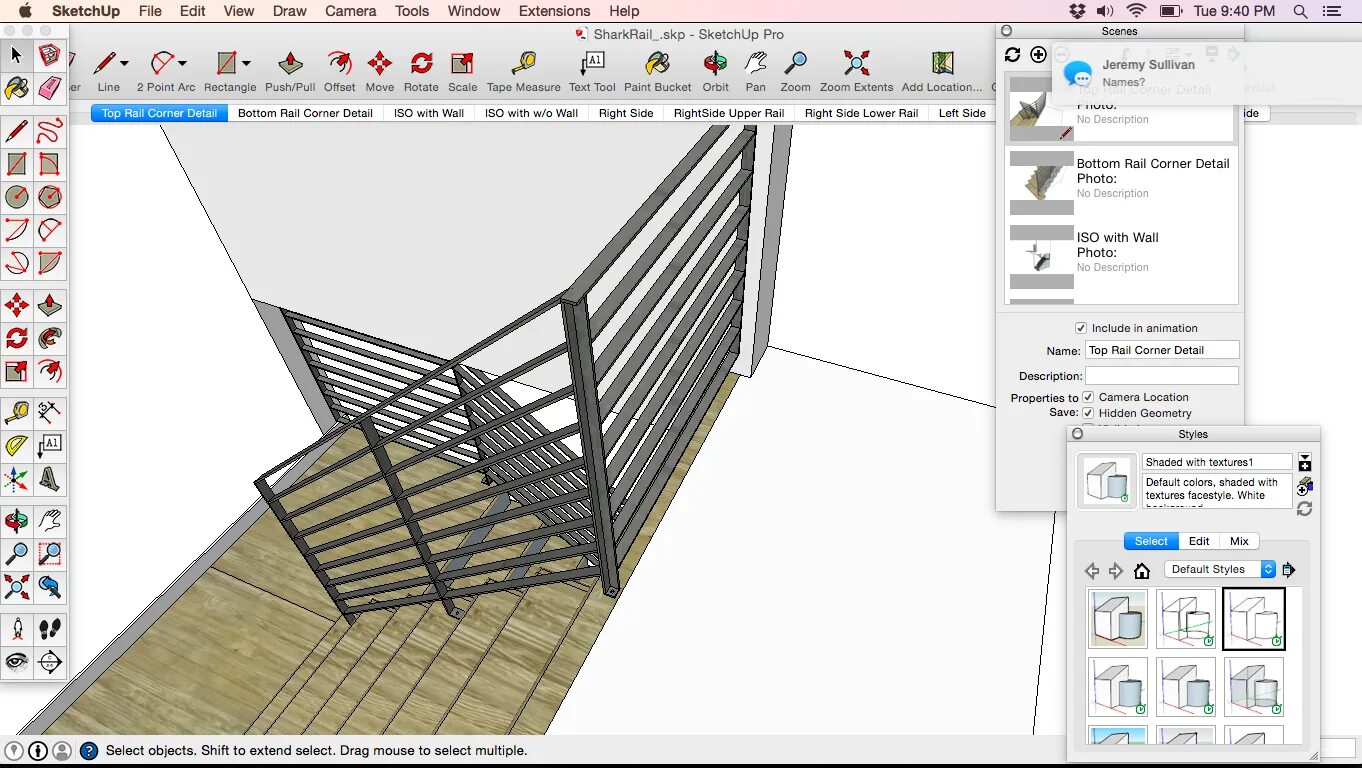1362x768 pixels.
Task: Select the Follow Me tool in the left palette
Action: (x=49, y=339)
